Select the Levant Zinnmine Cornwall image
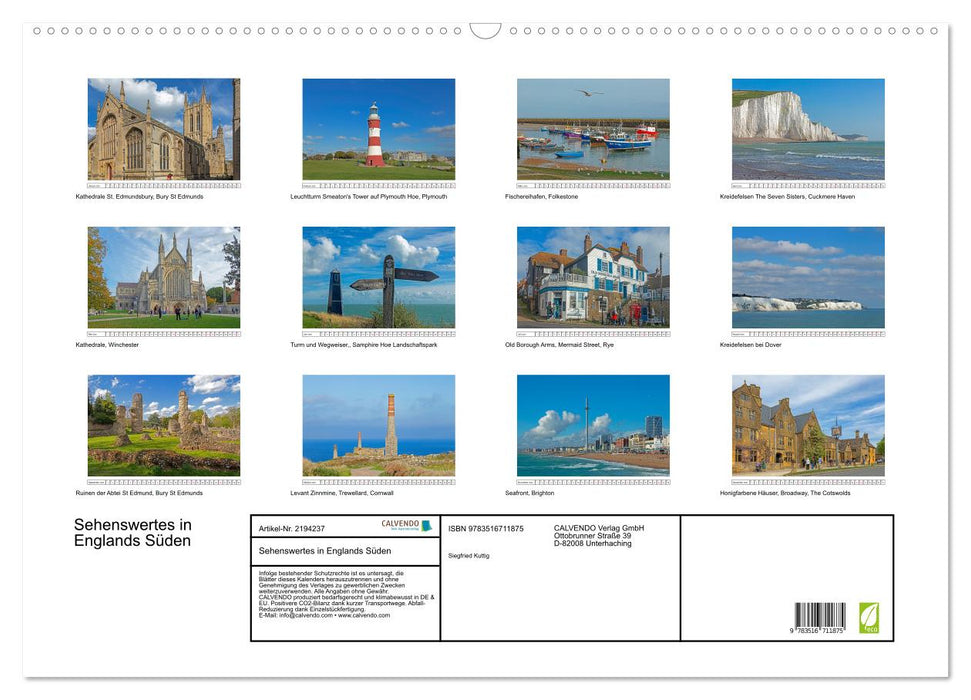Screen dimensions: 971x700 (378, 425)
